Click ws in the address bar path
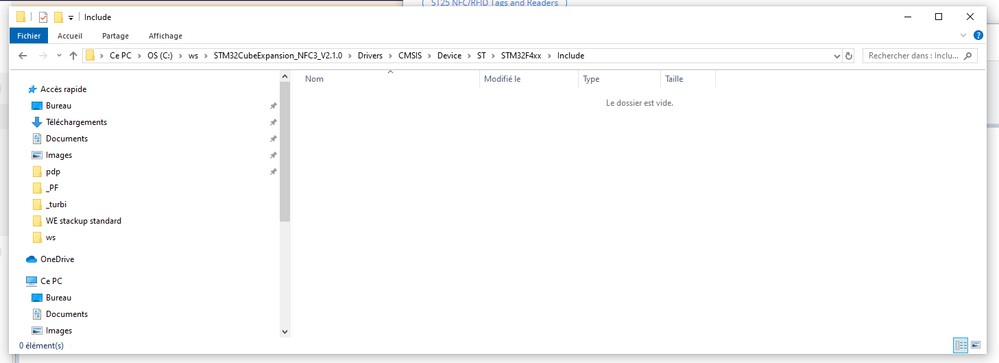 coord(194,55)
